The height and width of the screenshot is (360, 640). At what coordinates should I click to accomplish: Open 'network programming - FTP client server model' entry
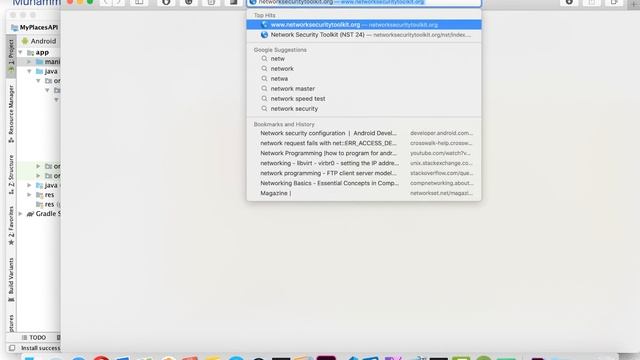[364, 173]
